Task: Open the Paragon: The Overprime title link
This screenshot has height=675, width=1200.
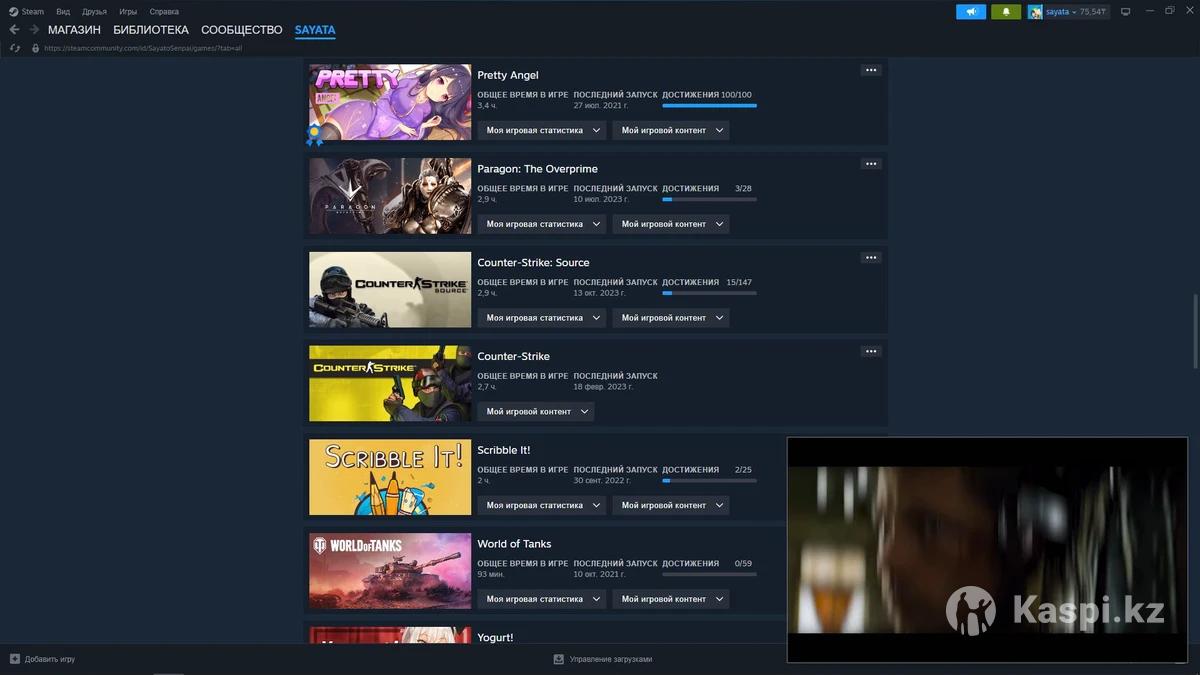Action: tap(538, 169)
